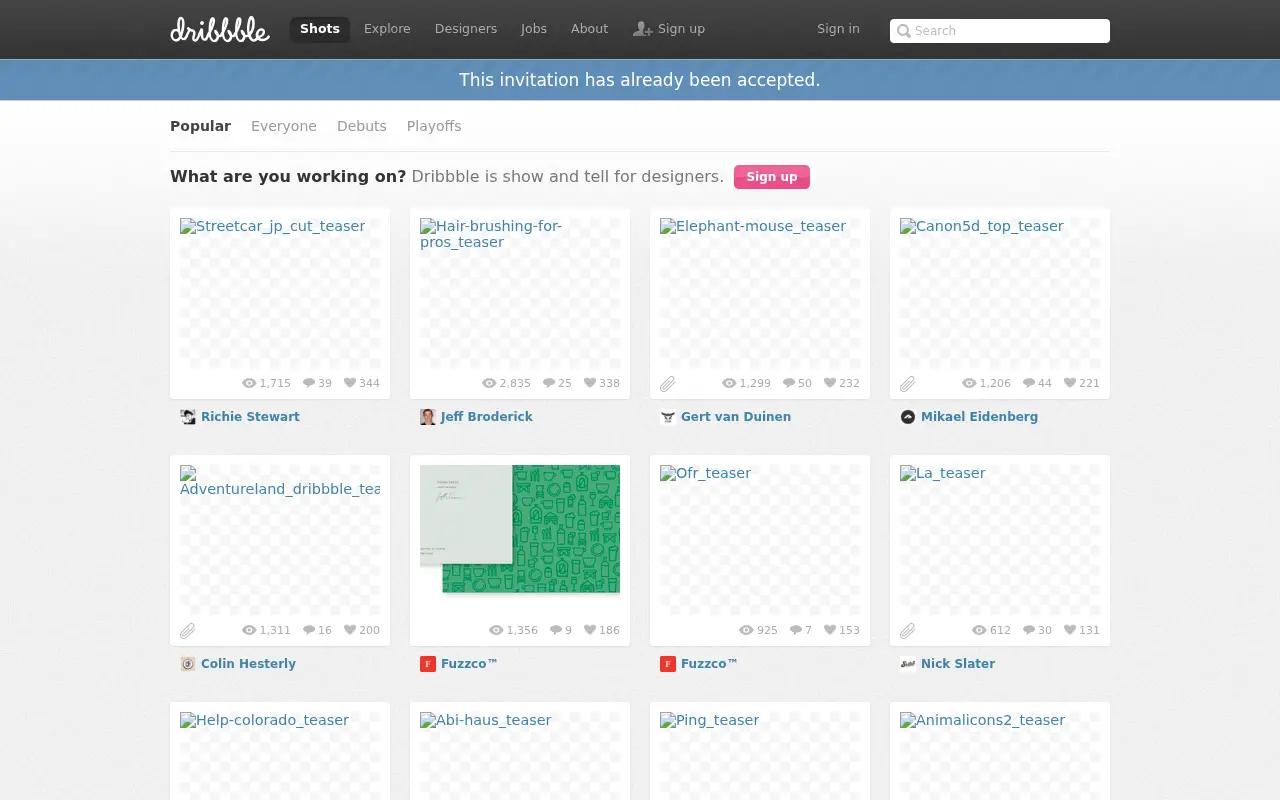Click the heart icon with 131 likes
This screenshot has width=1280, height=800.
[1070, 630]
